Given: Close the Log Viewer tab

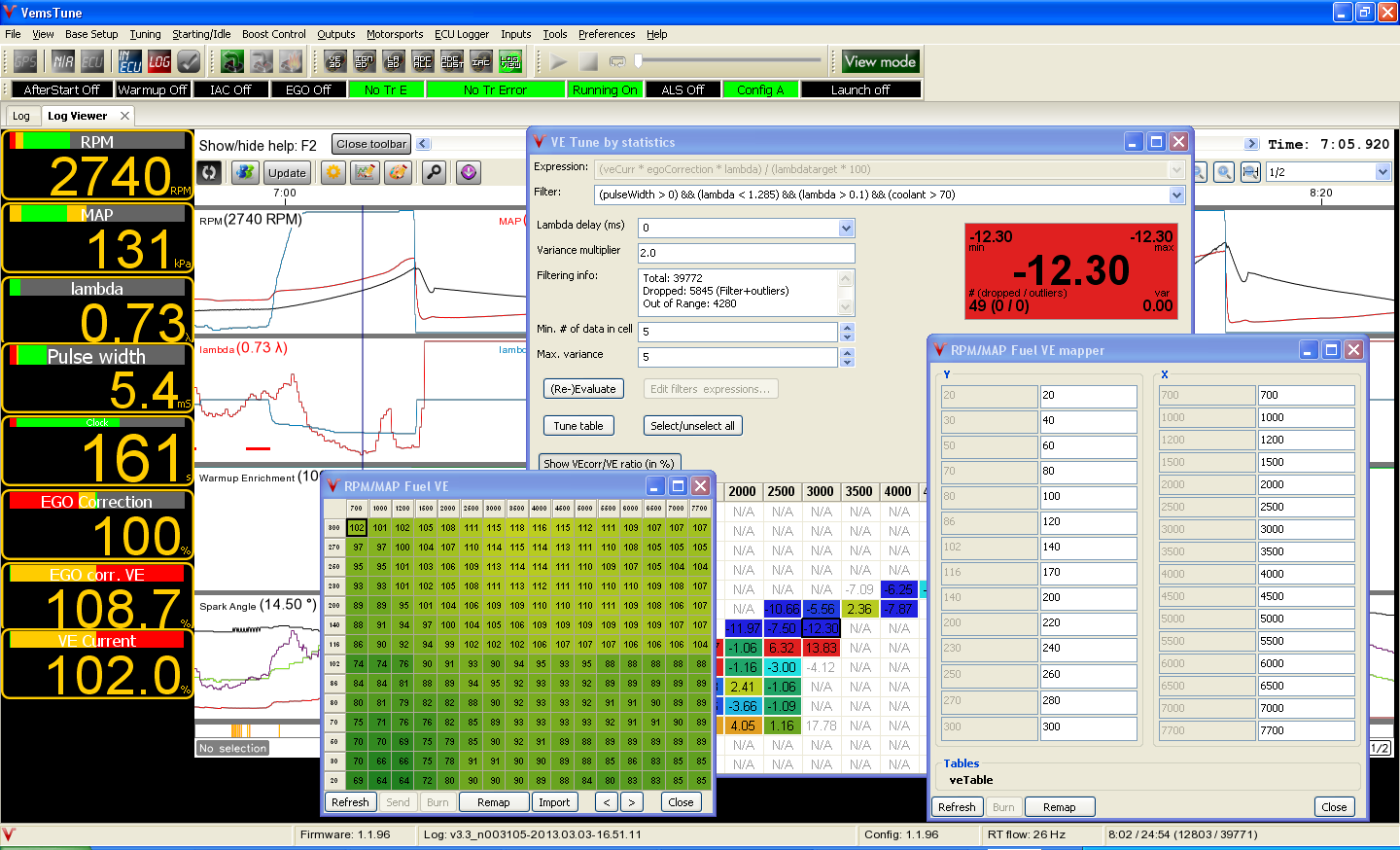Looking at the screenshot, I should (x=124, y=116).
